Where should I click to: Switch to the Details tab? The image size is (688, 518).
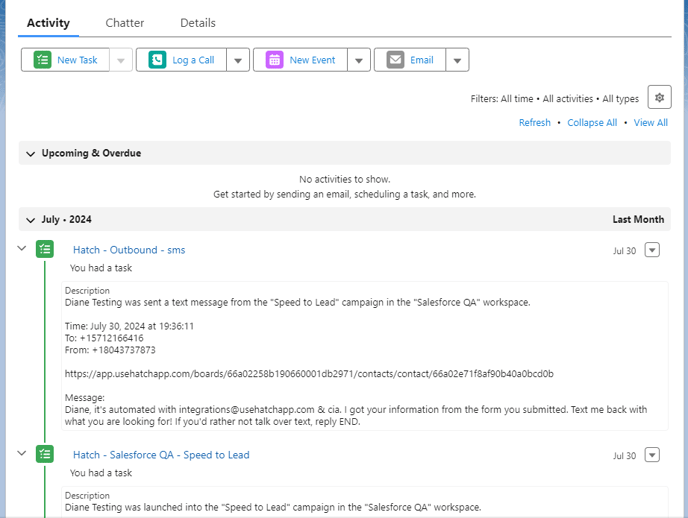coord(198,23)
